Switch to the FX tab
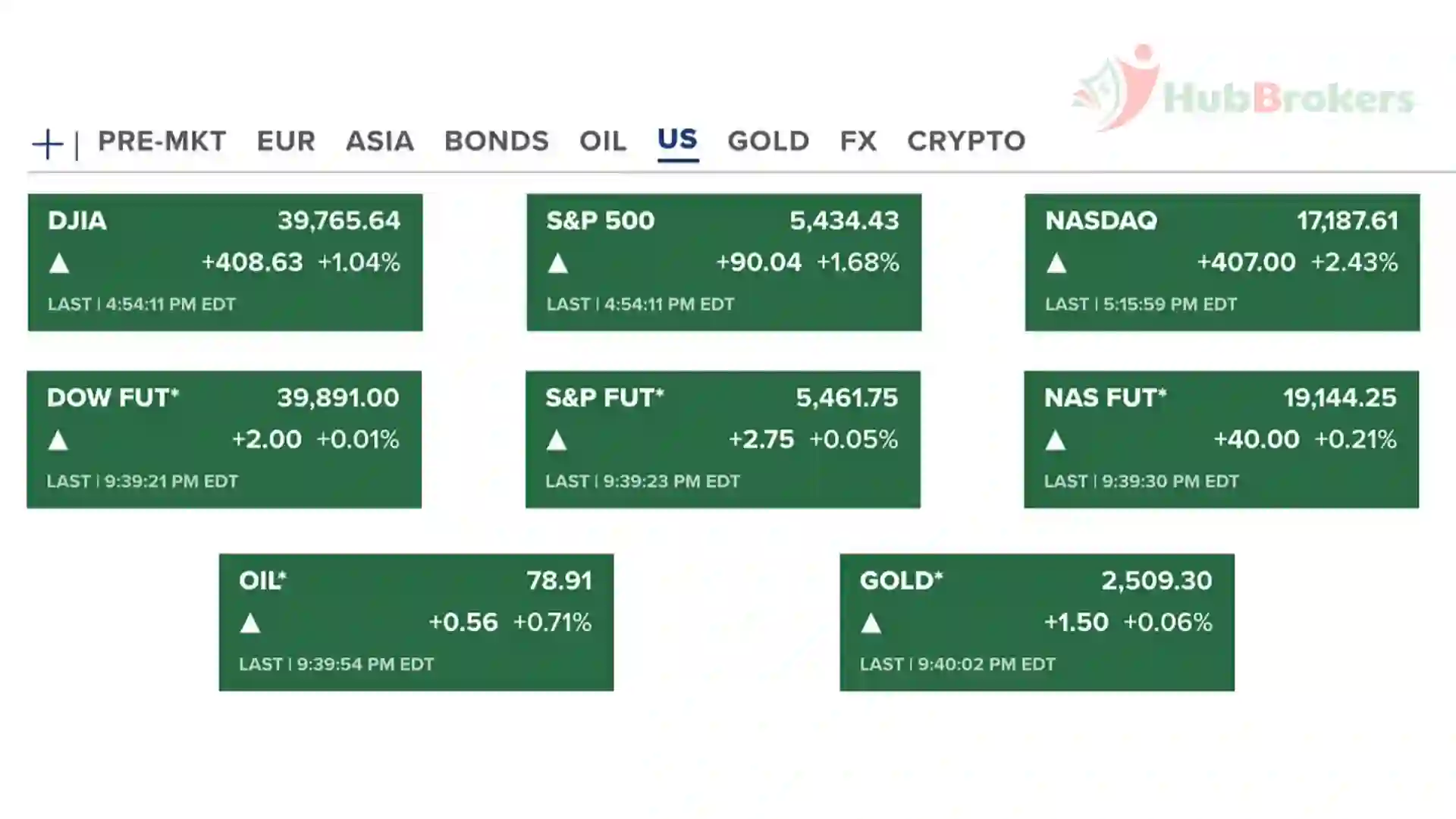 858,141
